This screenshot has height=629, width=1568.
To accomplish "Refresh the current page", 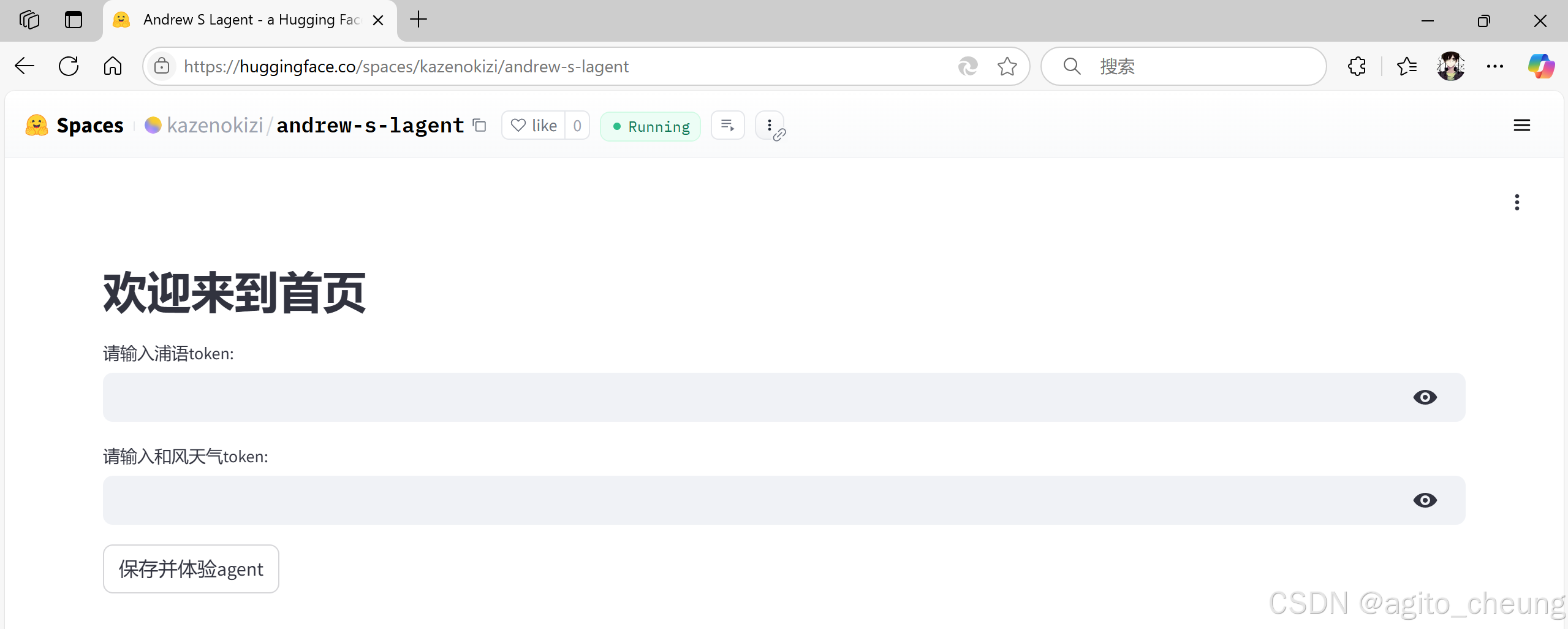I will pos(69,66).
